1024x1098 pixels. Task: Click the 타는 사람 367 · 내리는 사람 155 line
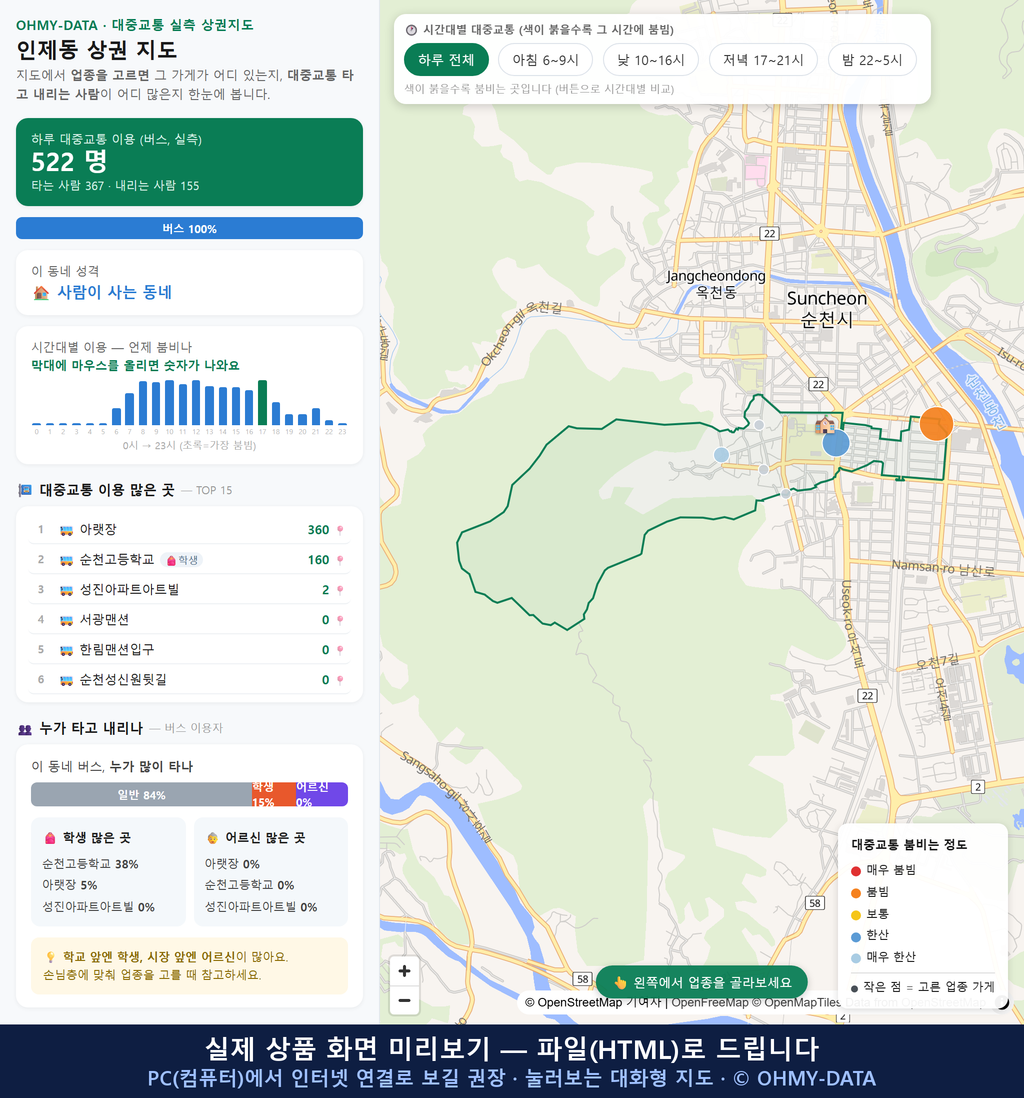click(115, 186)
